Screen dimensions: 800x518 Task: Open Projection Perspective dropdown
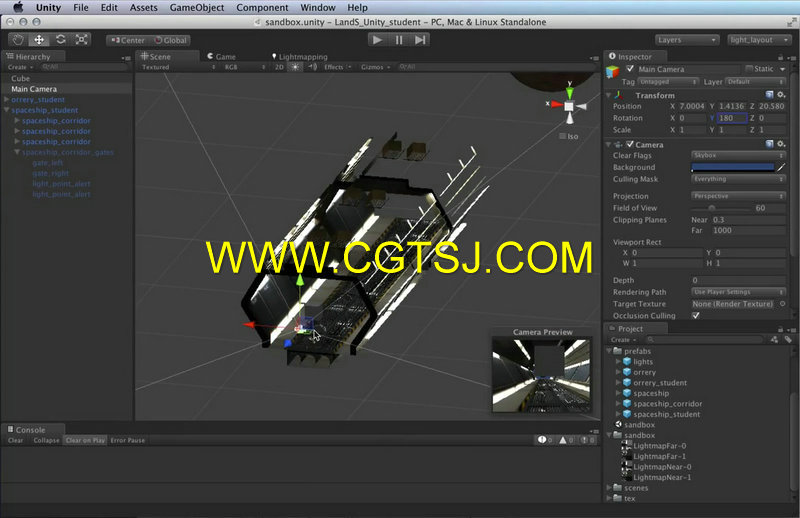pos(738,196)
